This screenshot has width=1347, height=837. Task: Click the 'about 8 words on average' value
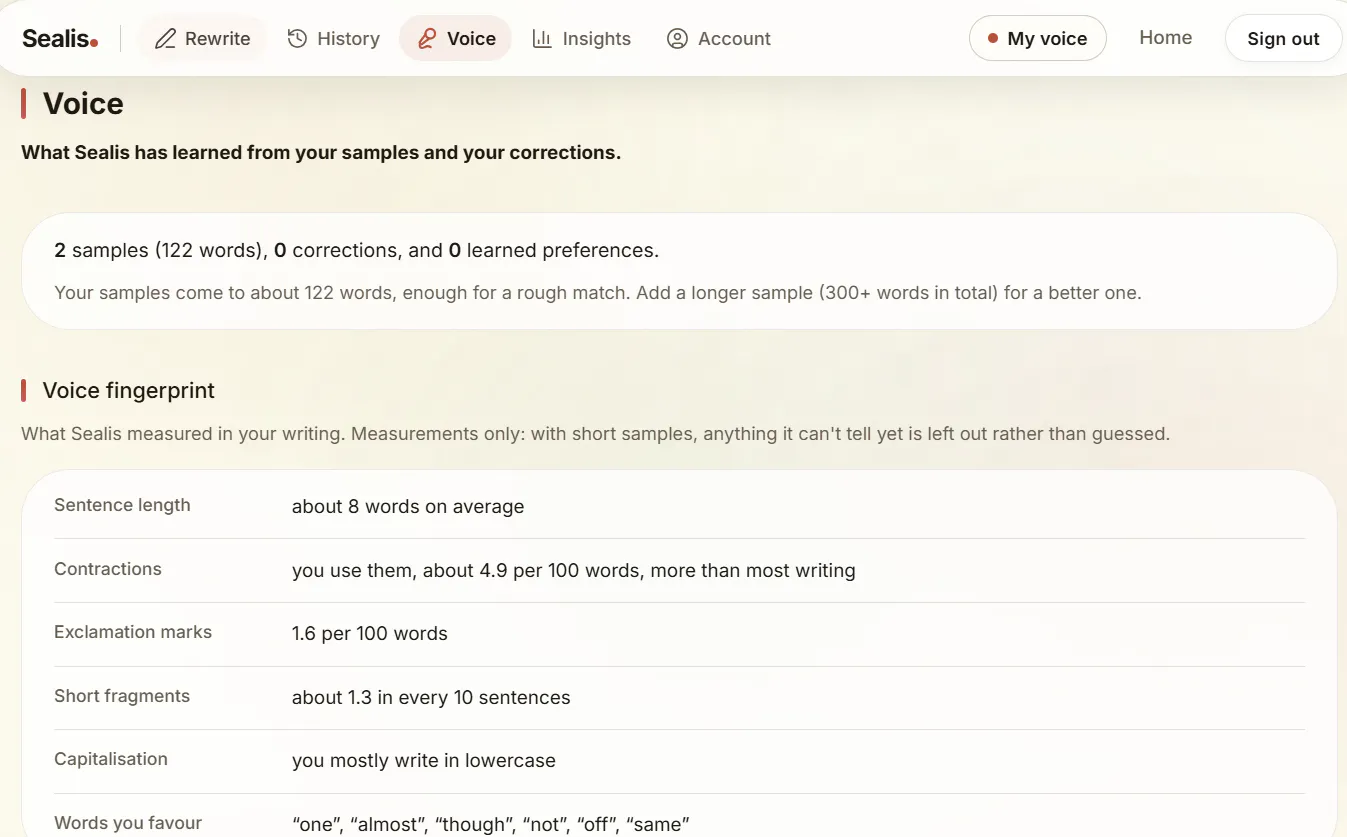408,506
